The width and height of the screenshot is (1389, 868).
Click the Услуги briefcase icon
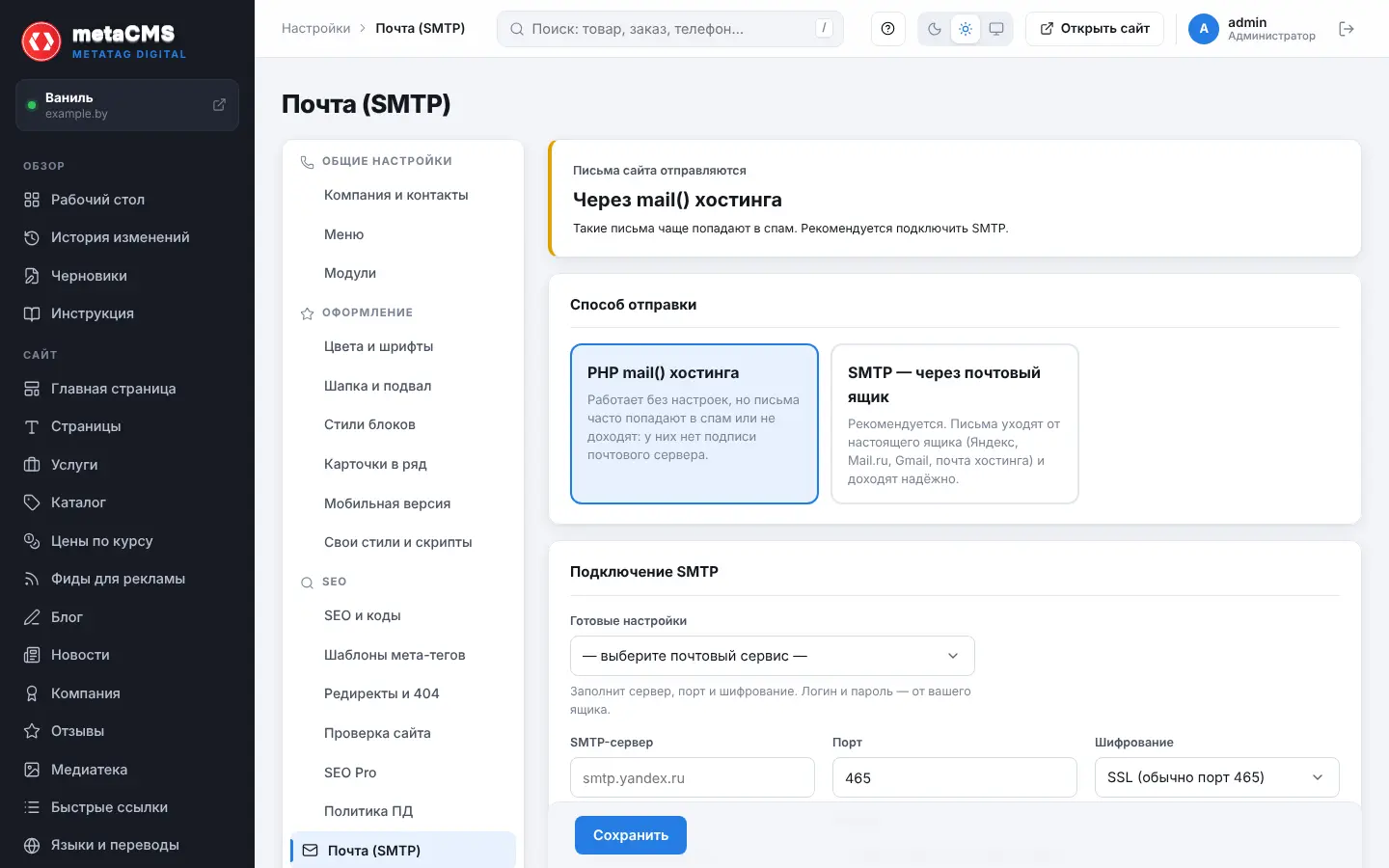pos(32,465)
